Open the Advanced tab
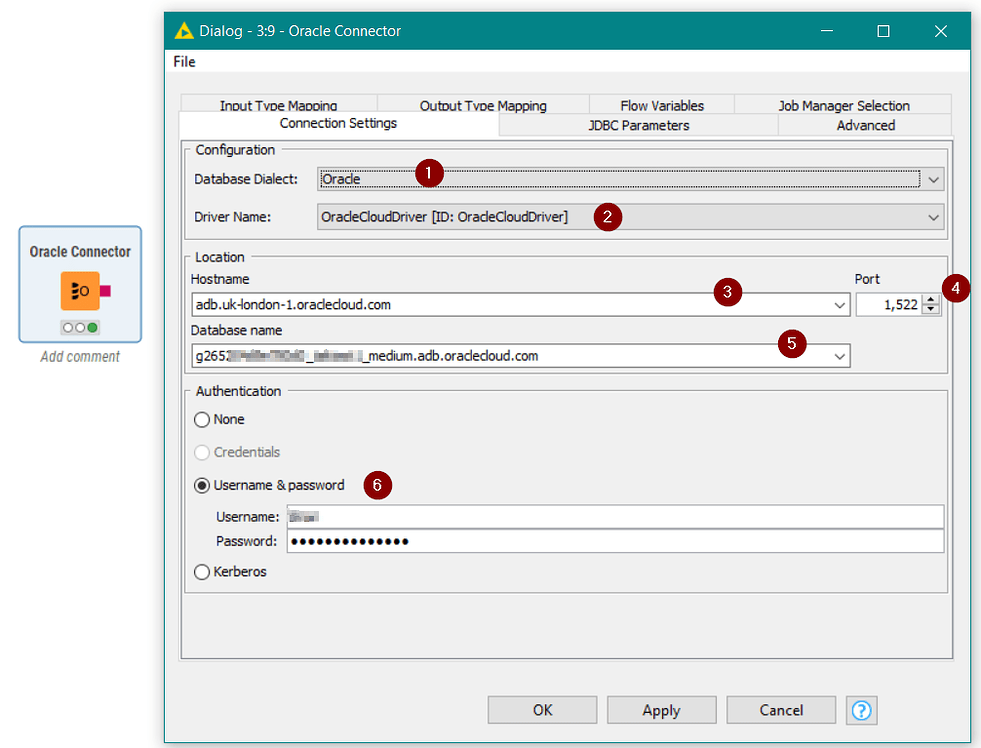Image resolution: width=981 pixels, height=748 pixels. coord(864,125)
